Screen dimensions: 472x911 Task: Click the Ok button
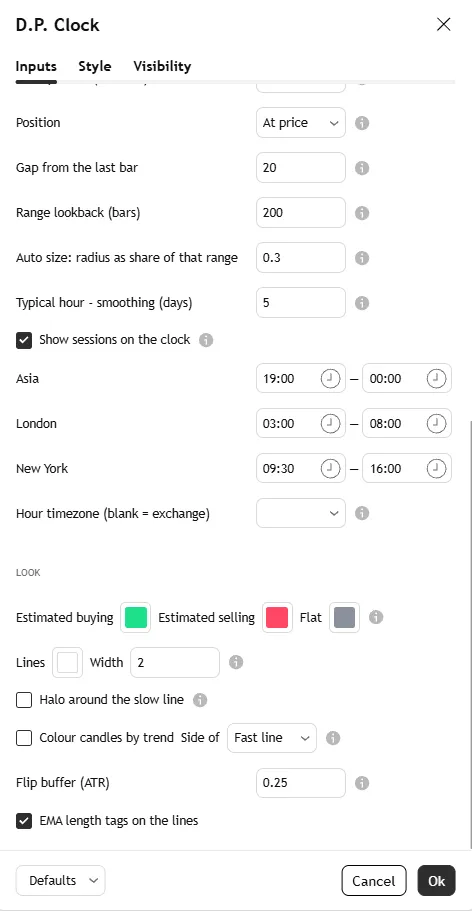pos(437,881)
